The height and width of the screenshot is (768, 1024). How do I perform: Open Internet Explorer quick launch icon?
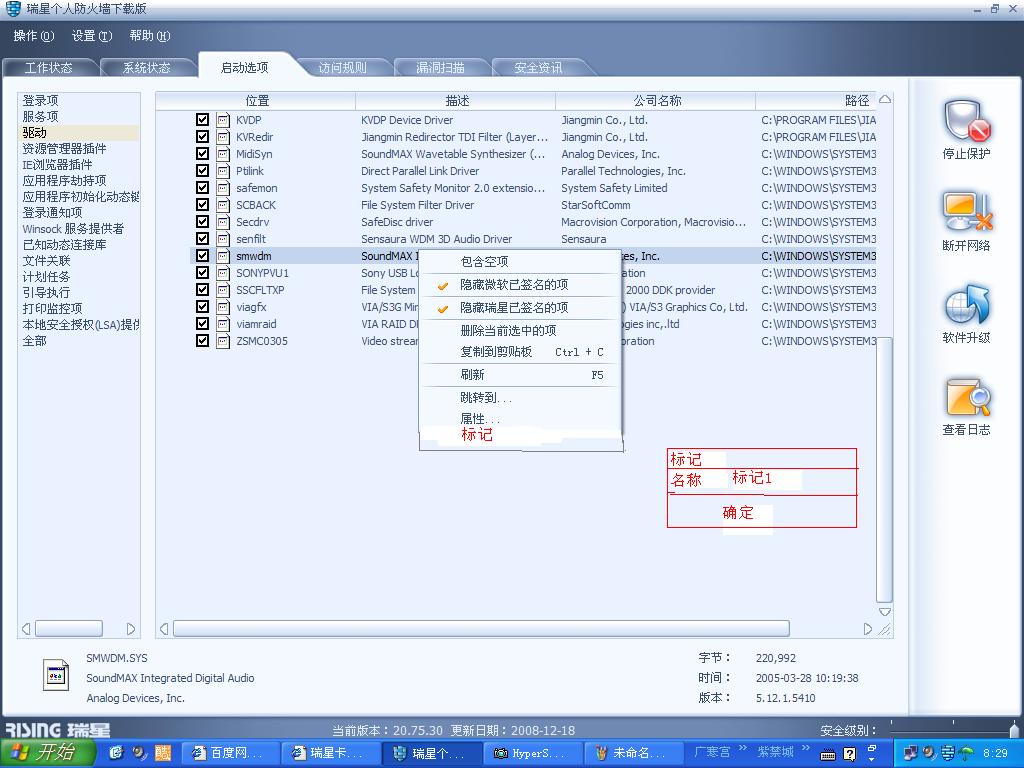coord(115,753)
